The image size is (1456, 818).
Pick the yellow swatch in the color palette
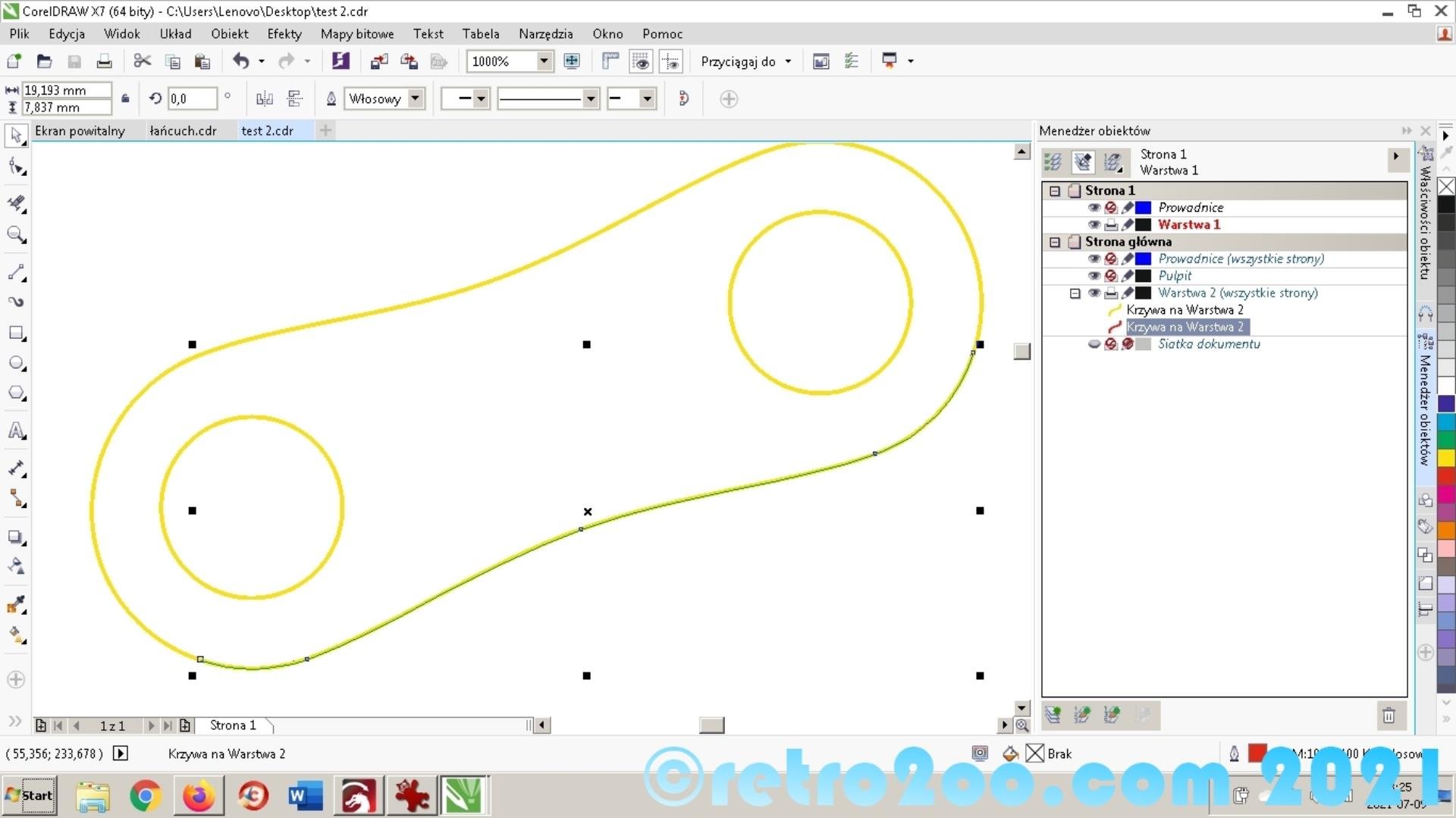coord(1446,457)
